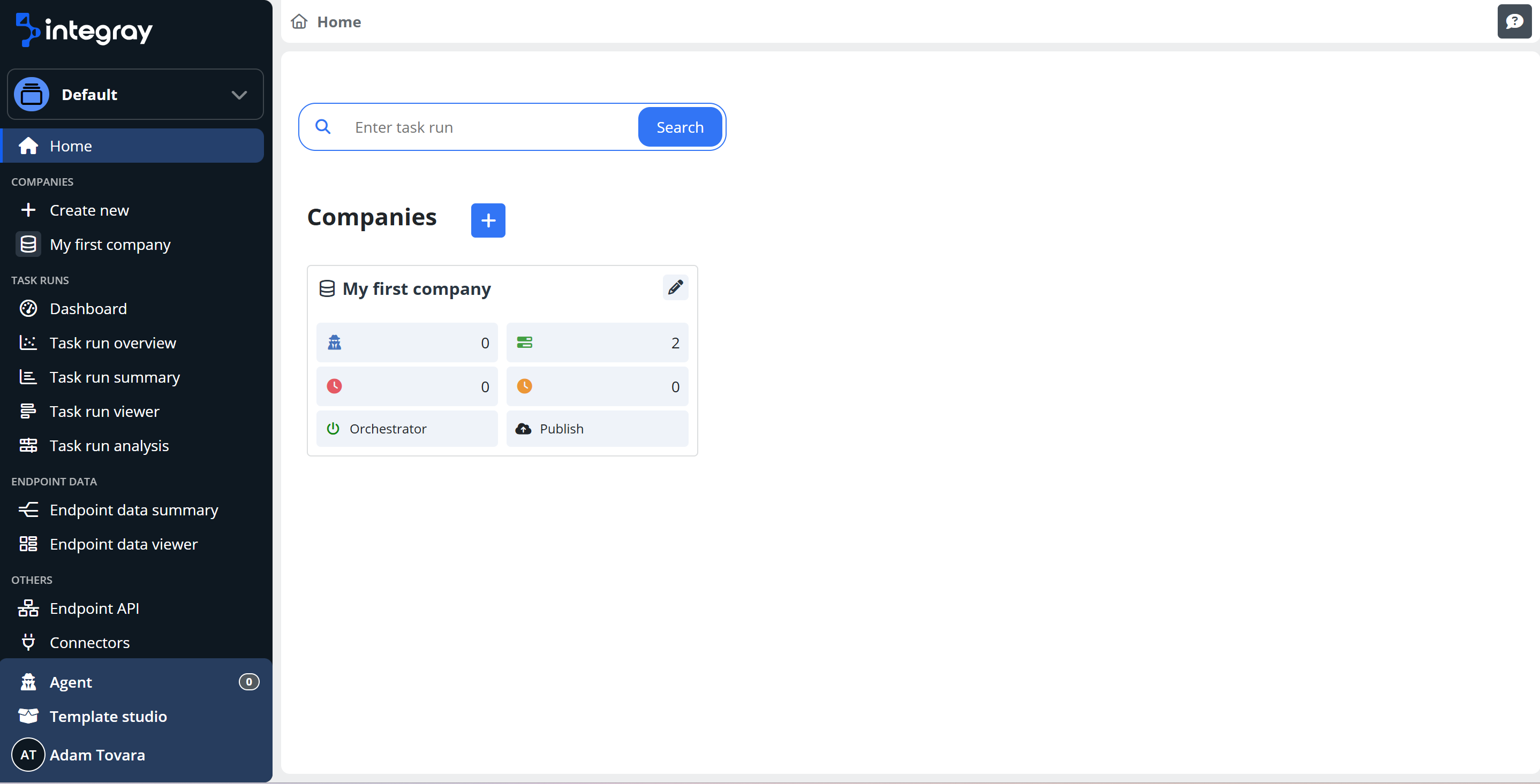Toggle the Orchestrator power button
Screen dimensions: 1540x784
(406, 429)
